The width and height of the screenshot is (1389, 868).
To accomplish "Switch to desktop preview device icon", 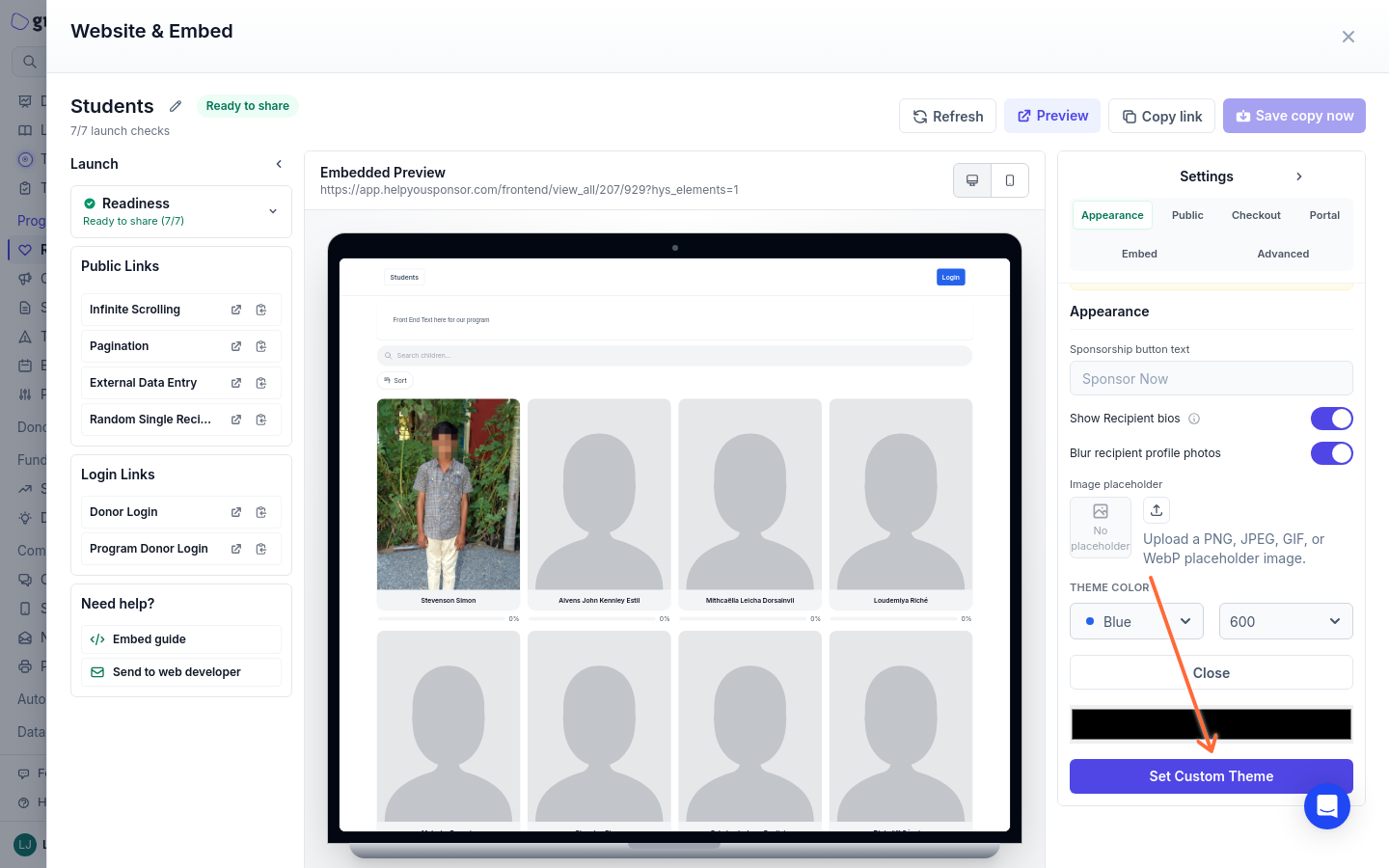I will point(972,180).
